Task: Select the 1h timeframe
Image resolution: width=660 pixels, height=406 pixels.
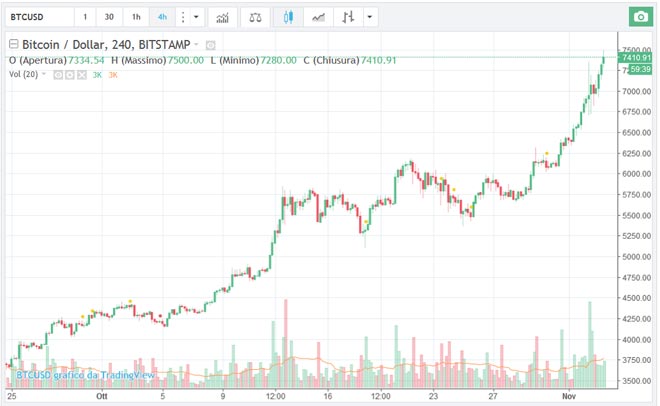Action: click(136, 17)
